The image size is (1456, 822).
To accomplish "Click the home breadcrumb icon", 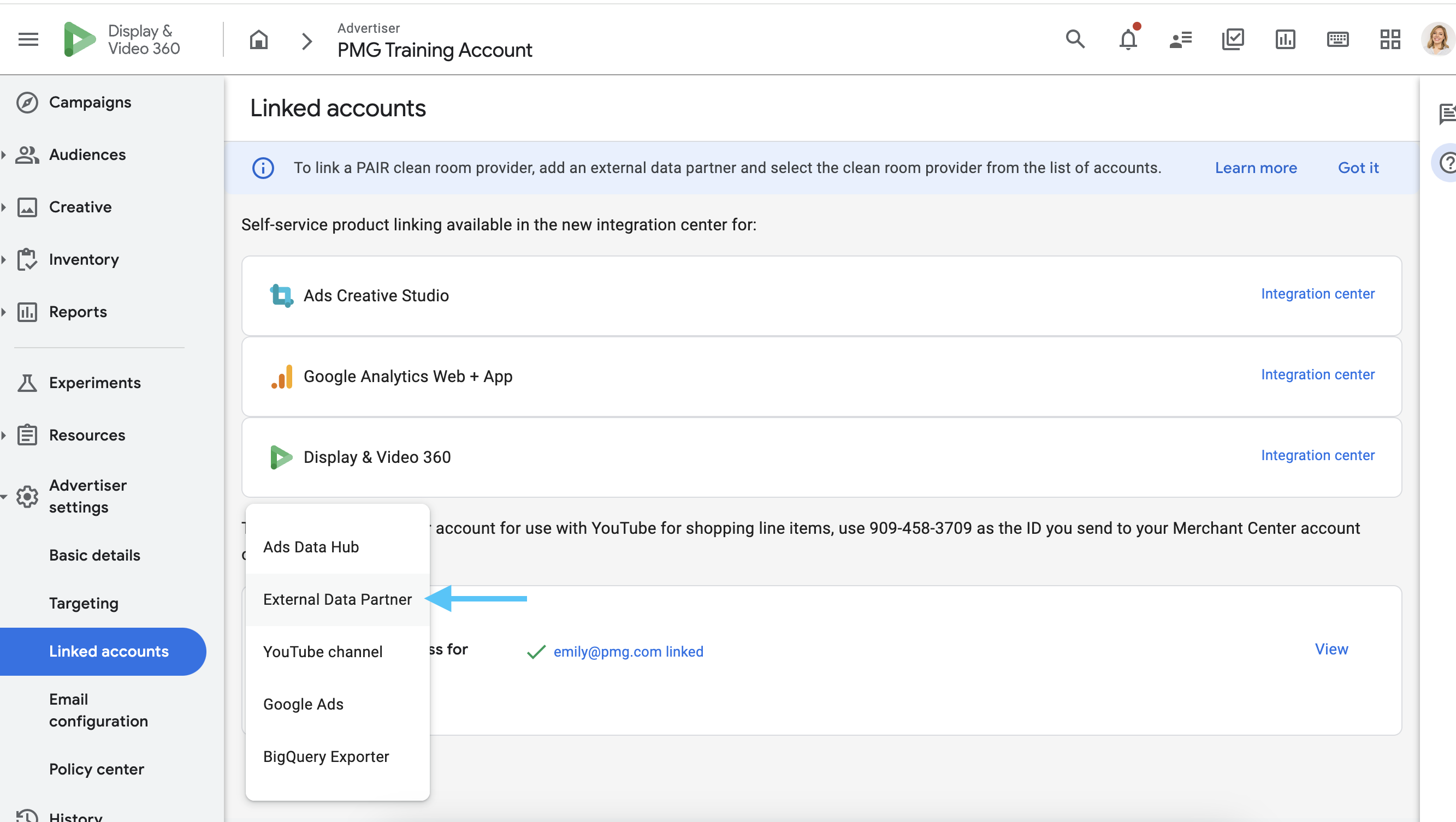I will [258, 40].
